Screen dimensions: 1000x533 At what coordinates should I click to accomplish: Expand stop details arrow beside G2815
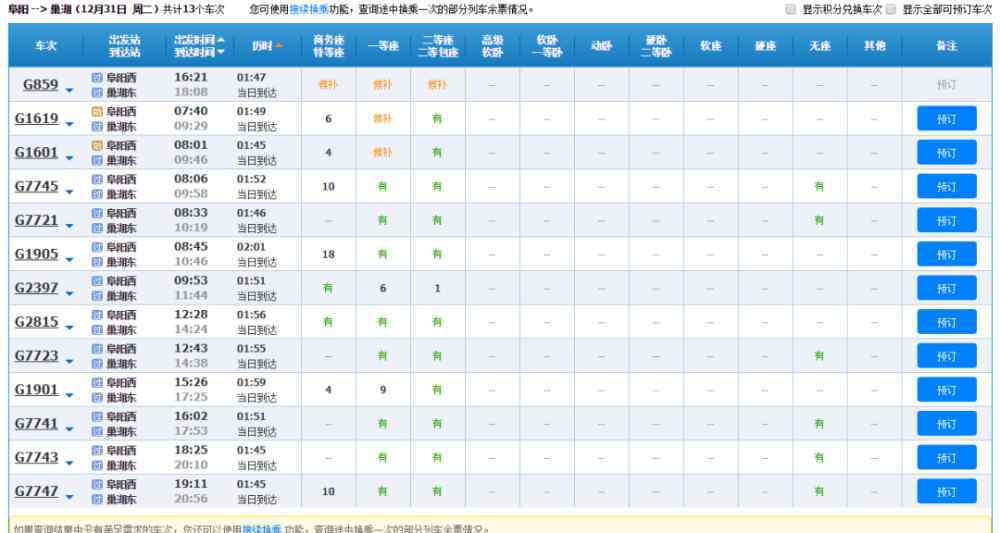click(x=70, y=328)
